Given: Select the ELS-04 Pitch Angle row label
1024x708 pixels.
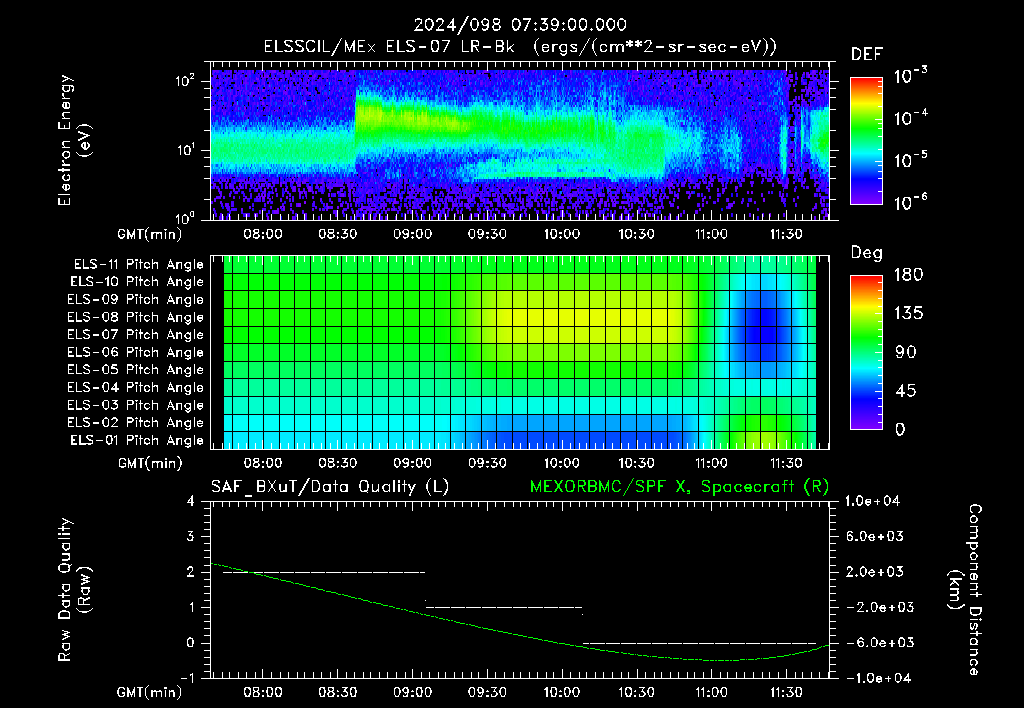Looking at the screenshot, I should tap(135, 387).
